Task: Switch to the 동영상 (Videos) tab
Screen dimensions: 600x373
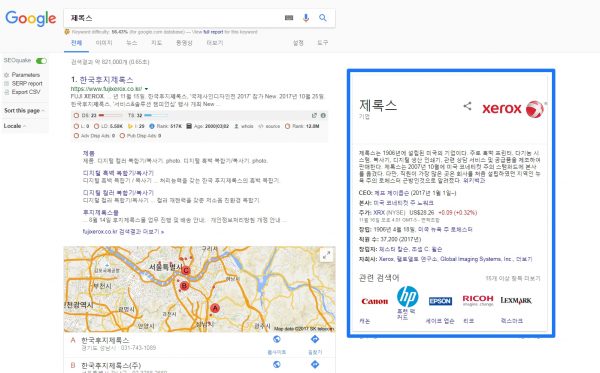Action: click(x=184, y=43)
